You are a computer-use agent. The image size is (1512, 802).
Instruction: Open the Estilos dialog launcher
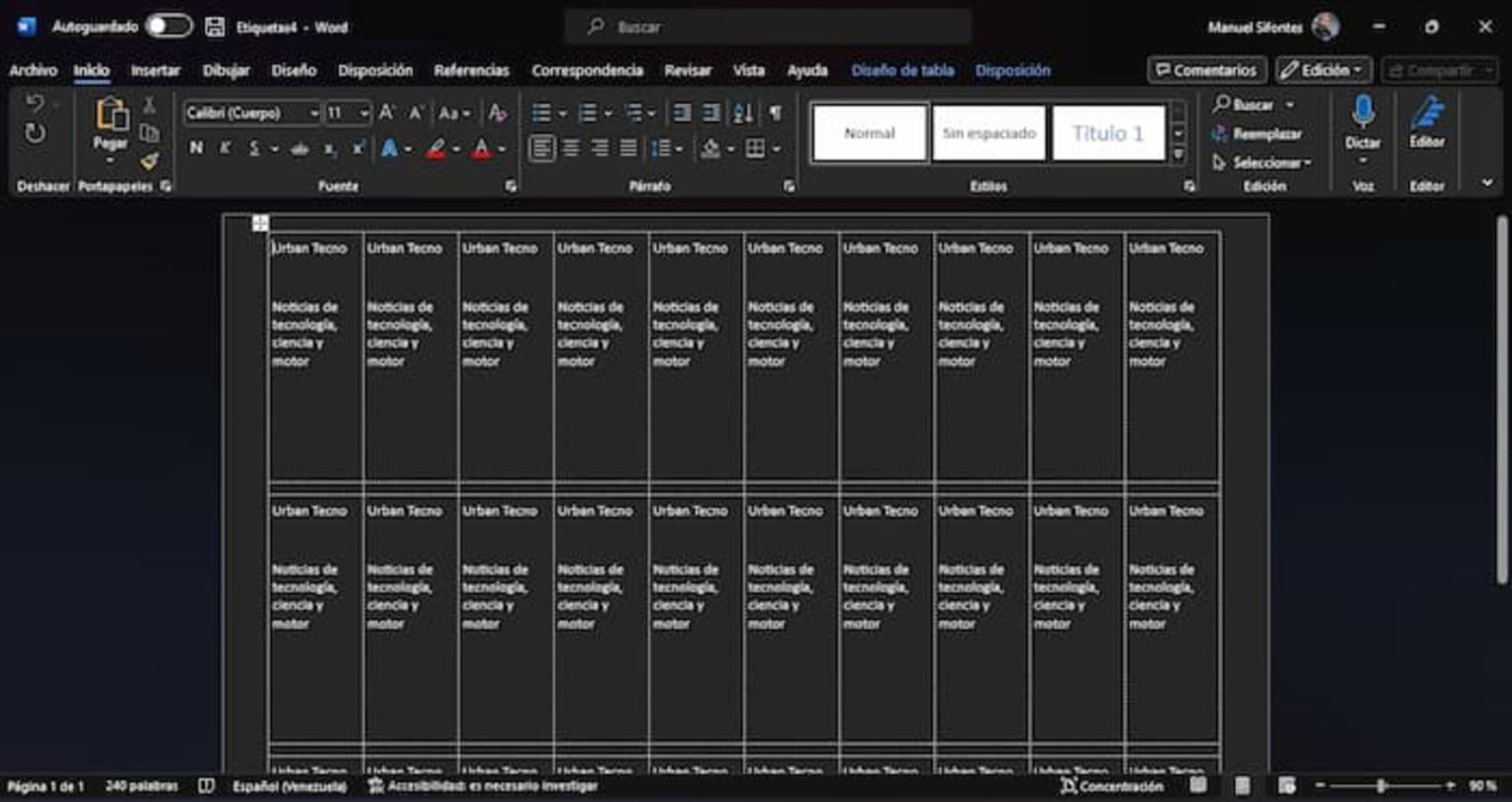pyautogui.click(x=1188, y=186)
